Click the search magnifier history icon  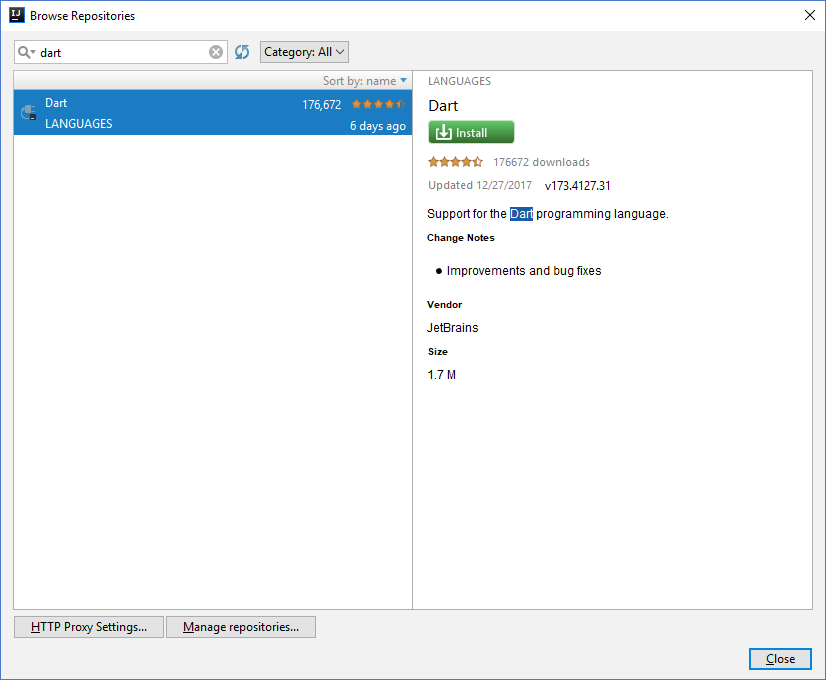click(x=26, y=52)
